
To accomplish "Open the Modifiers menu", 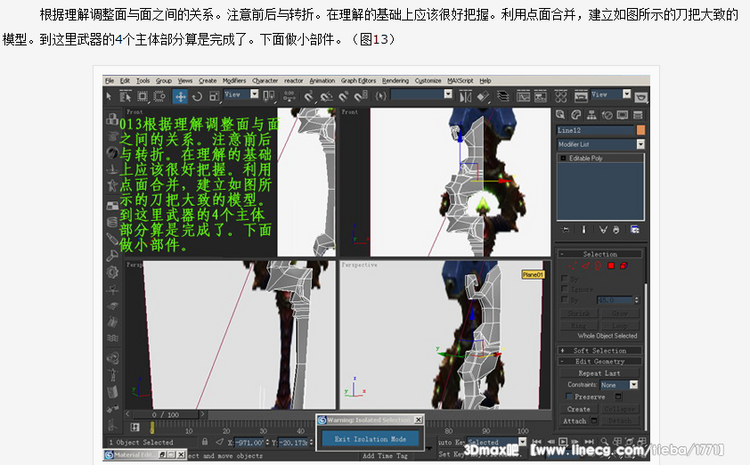I will click(234, 80).
